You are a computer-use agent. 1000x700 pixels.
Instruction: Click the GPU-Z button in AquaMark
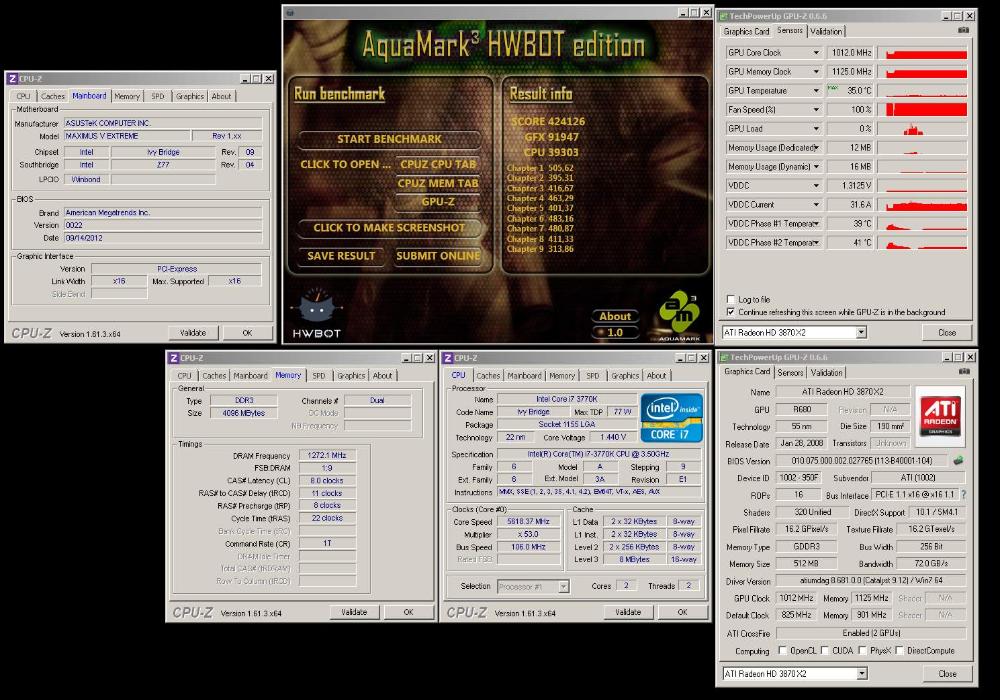[x=438, y=201]
